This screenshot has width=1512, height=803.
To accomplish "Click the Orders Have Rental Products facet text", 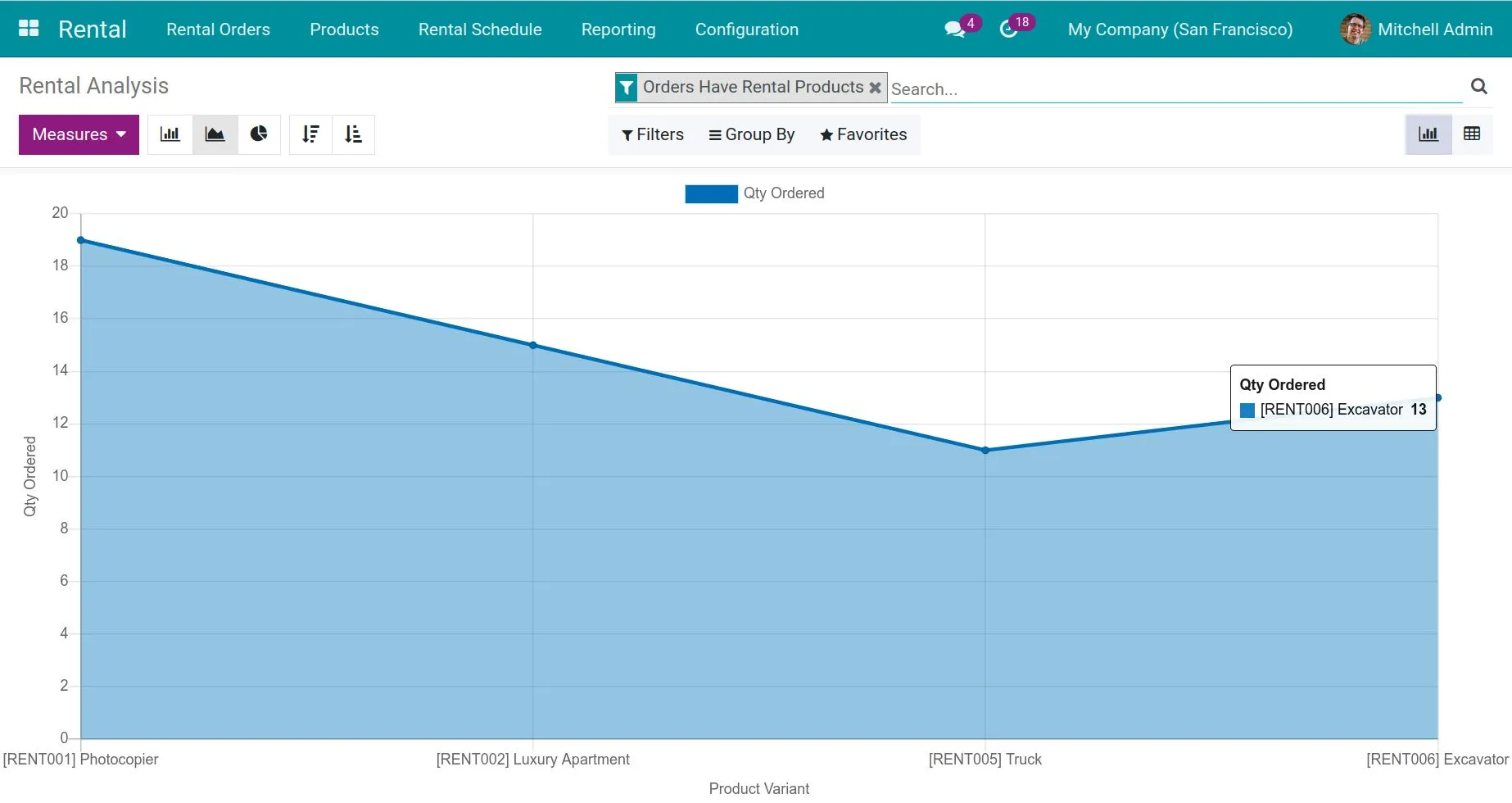I will pos(753,87).
